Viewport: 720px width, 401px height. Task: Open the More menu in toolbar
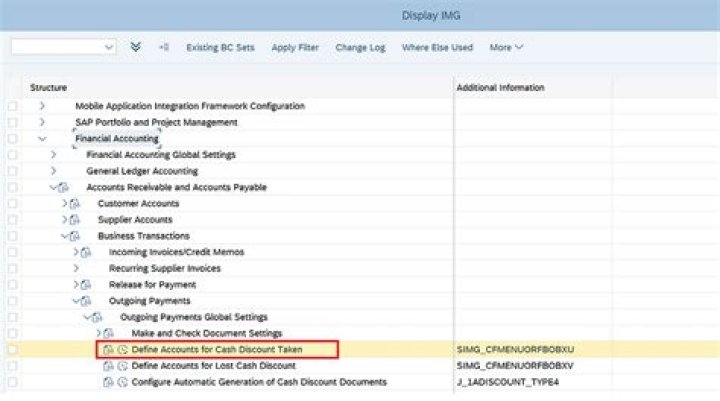click(x=506, y=47)
